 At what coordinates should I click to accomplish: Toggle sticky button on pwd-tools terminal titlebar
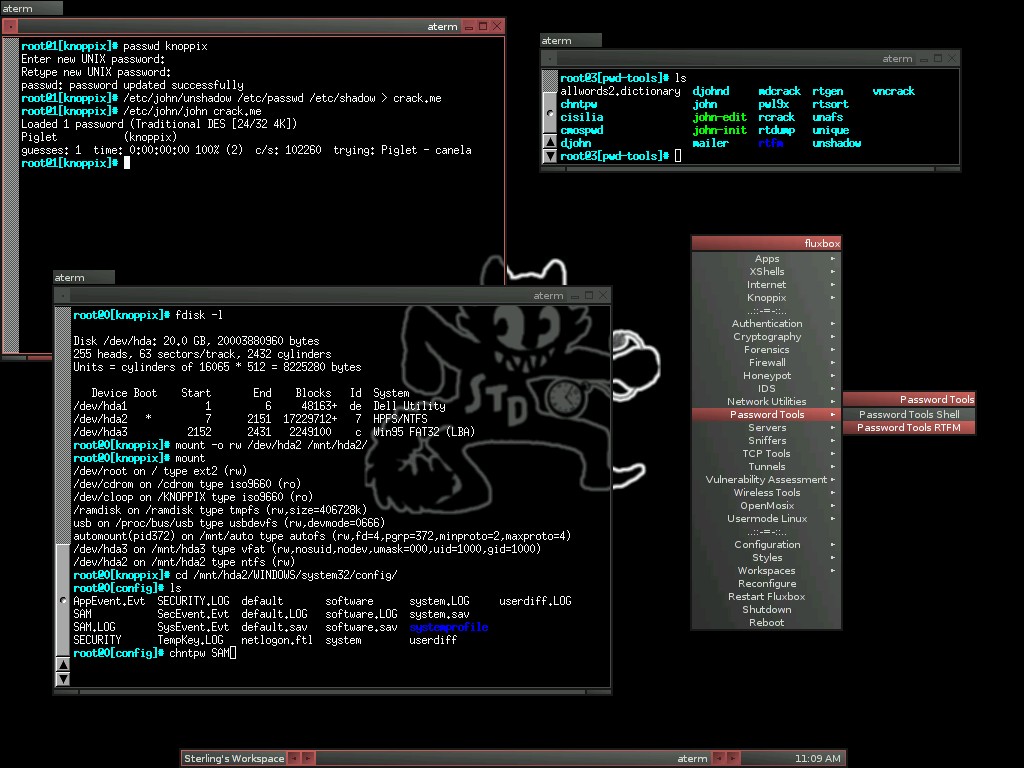click(x=550, y=59)
